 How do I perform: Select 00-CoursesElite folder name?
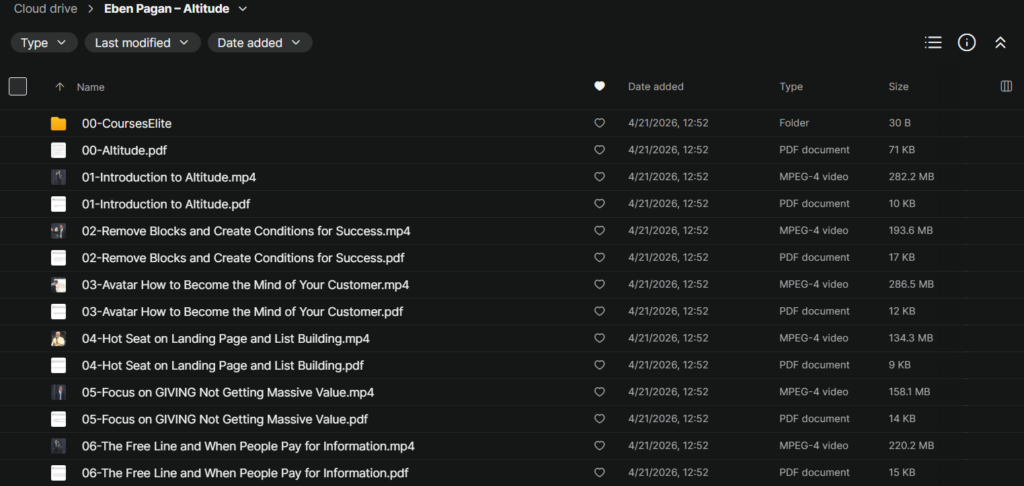click(127, 123)
